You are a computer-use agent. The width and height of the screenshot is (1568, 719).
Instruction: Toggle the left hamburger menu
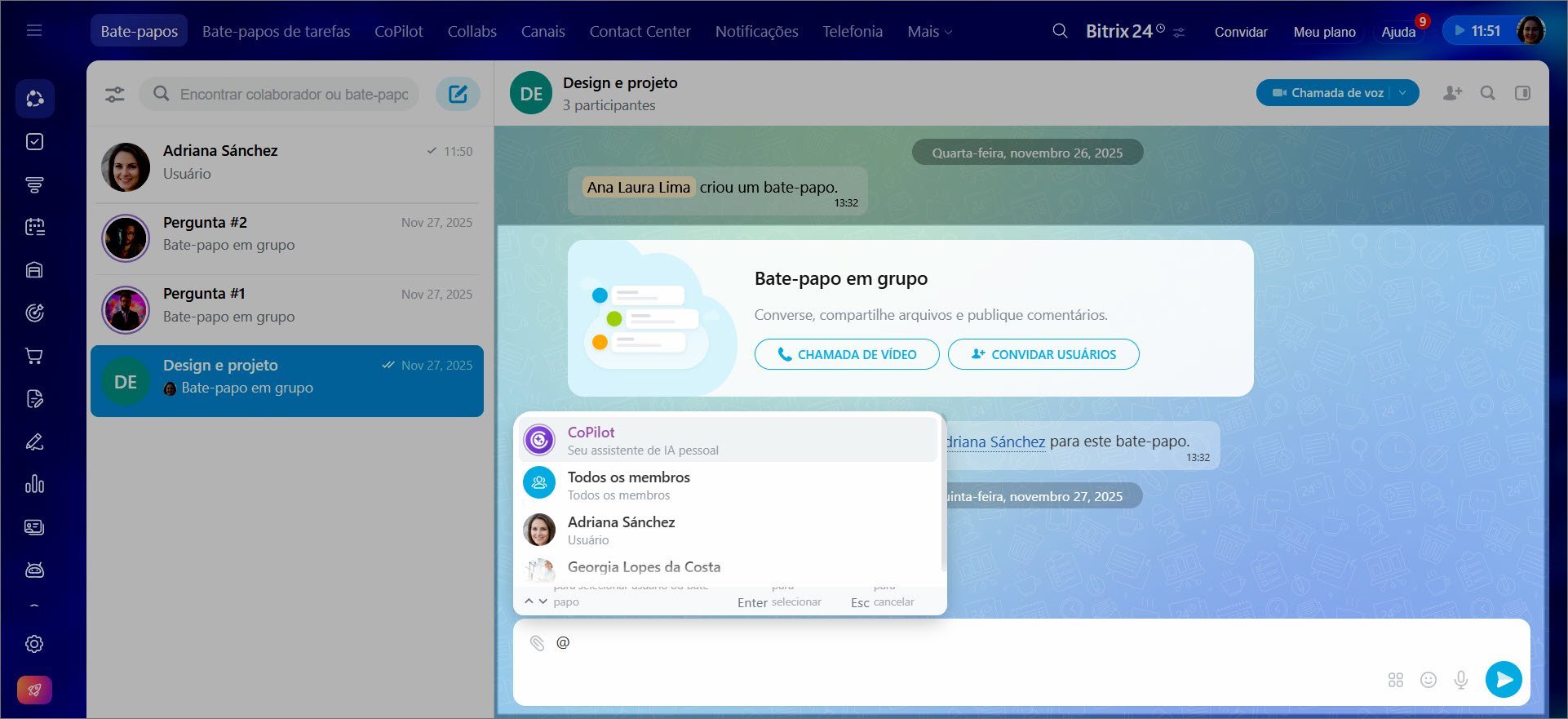pyautogui.click(x=34, y=31)
